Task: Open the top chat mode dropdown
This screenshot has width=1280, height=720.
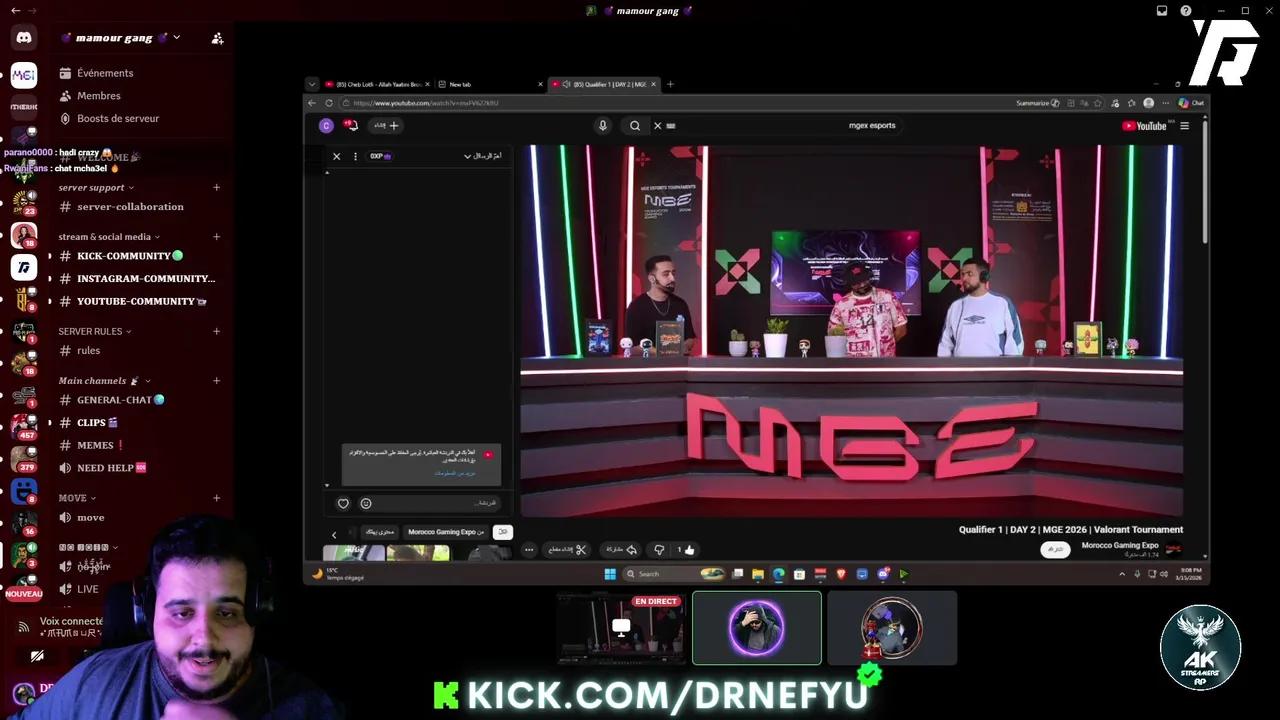Action: click(482, 156)
